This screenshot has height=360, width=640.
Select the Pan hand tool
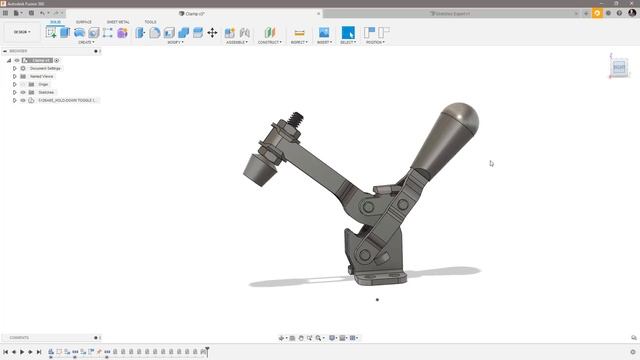tap(301, 338)
